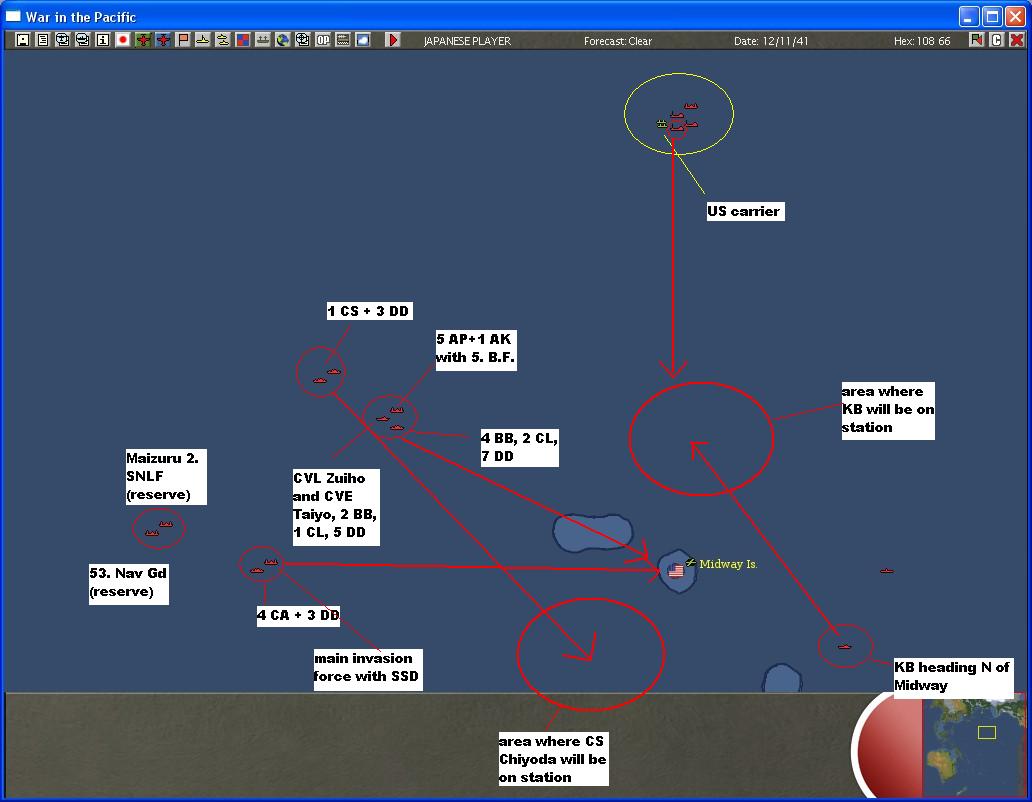Click the airfield icon beside Midway Is.
The height and width of the screenshot is (802, 1032).
[x=690, y=562]
